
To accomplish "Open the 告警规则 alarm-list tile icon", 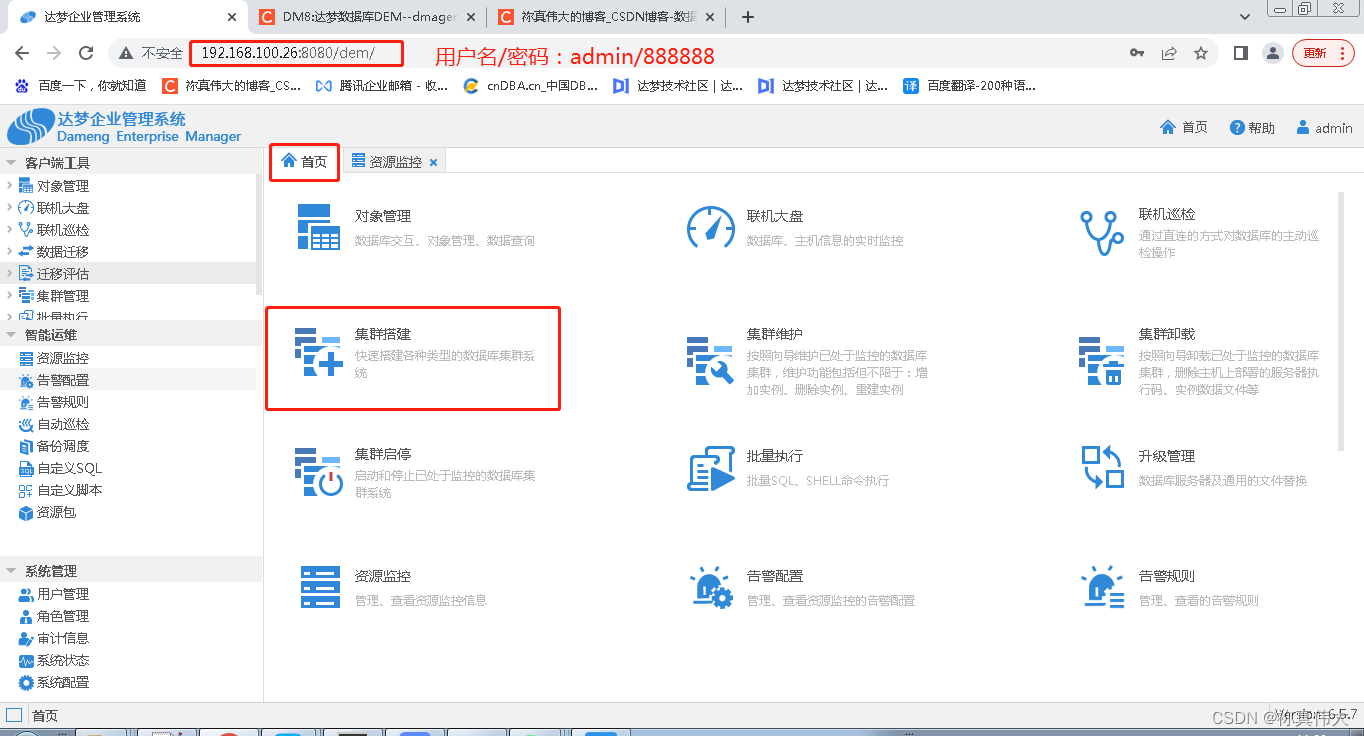I will pyautogui.click(x=1103, y=588).
